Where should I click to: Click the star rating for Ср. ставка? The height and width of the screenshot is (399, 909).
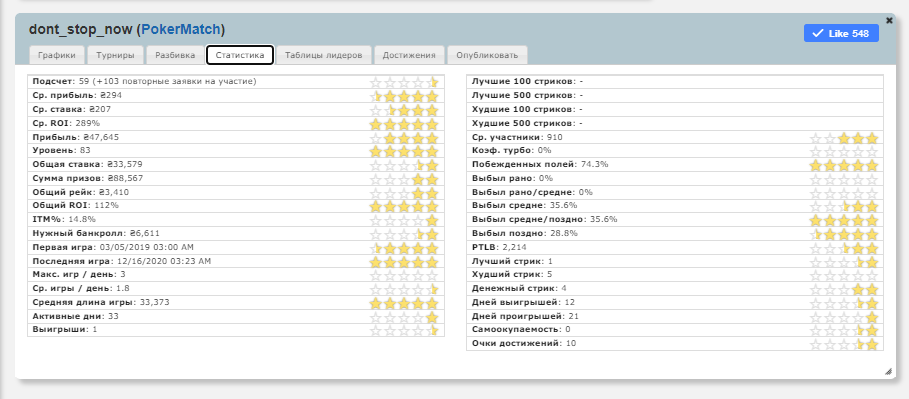pyautogui.click(x=404, y=110)
